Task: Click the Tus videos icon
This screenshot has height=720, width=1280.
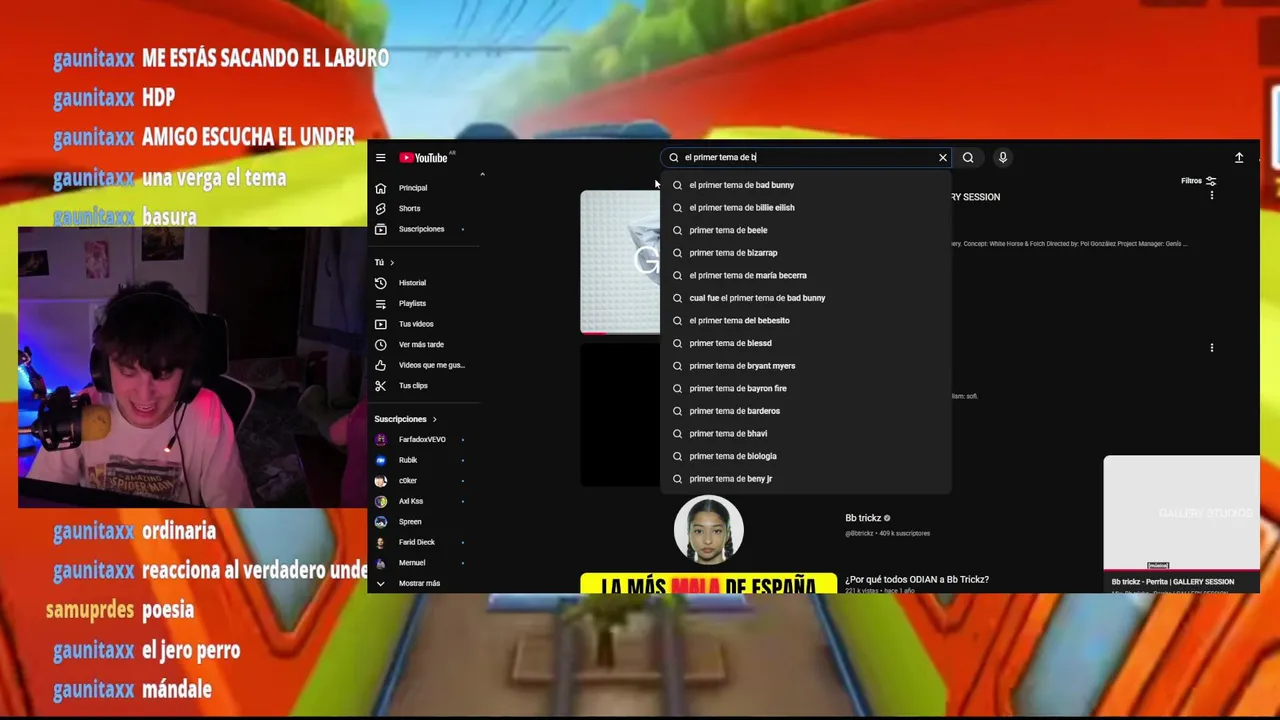Action: [x=380, y=324]
